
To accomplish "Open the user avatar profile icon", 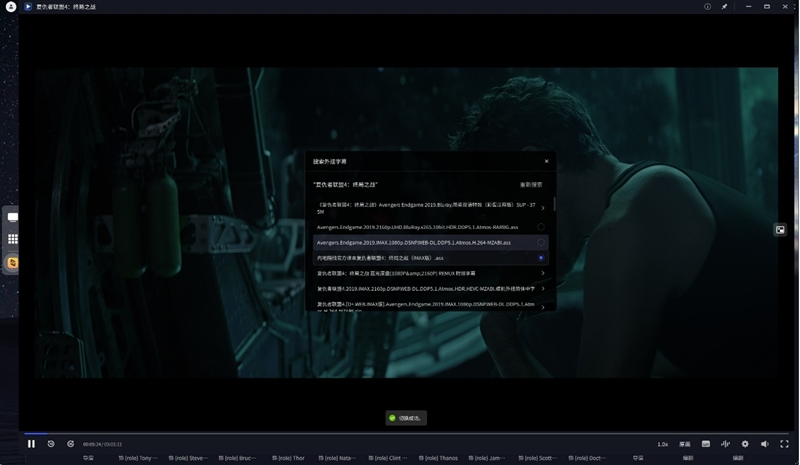I will pos(11,7).
